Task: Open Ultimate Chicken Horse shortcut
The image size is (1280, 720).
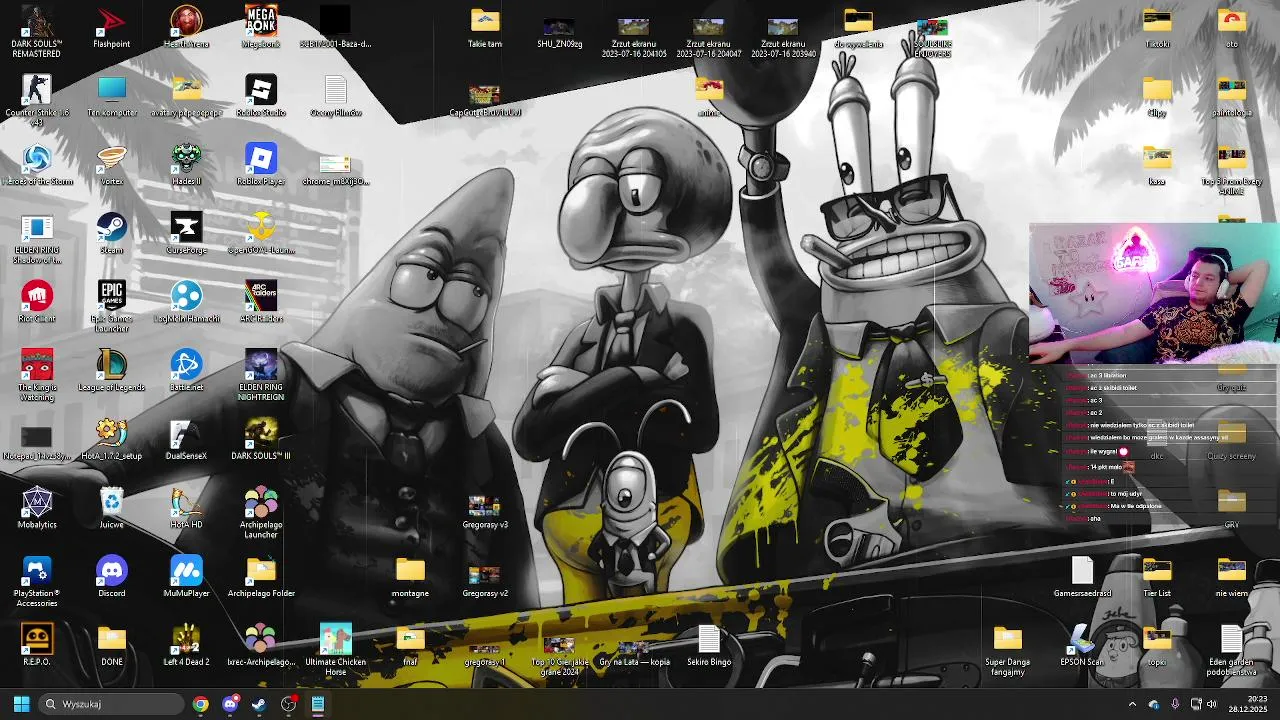Action: pos(336,649)
